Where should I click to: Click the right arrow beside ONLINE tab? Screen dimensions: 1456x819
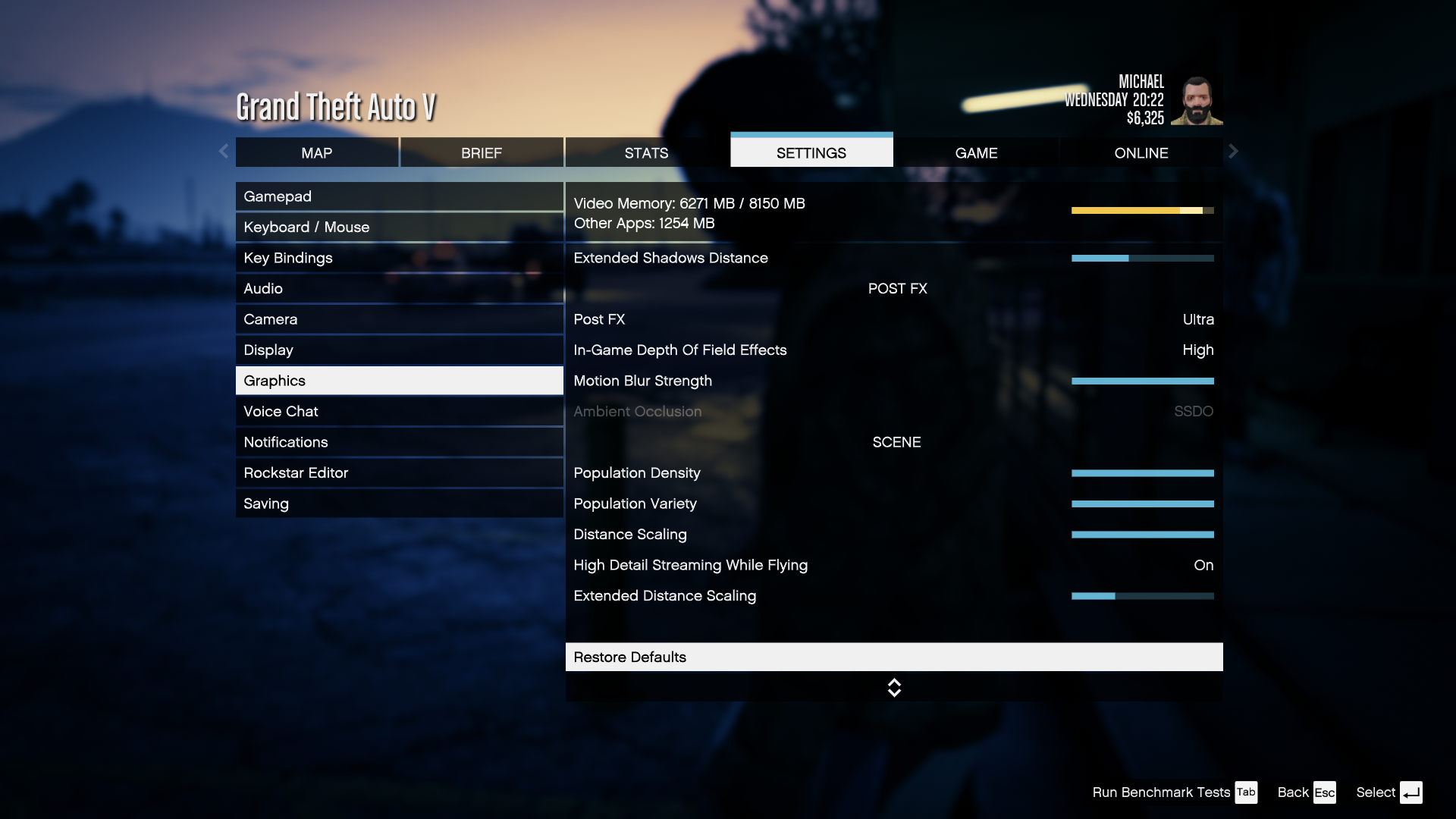(1233, 152)
